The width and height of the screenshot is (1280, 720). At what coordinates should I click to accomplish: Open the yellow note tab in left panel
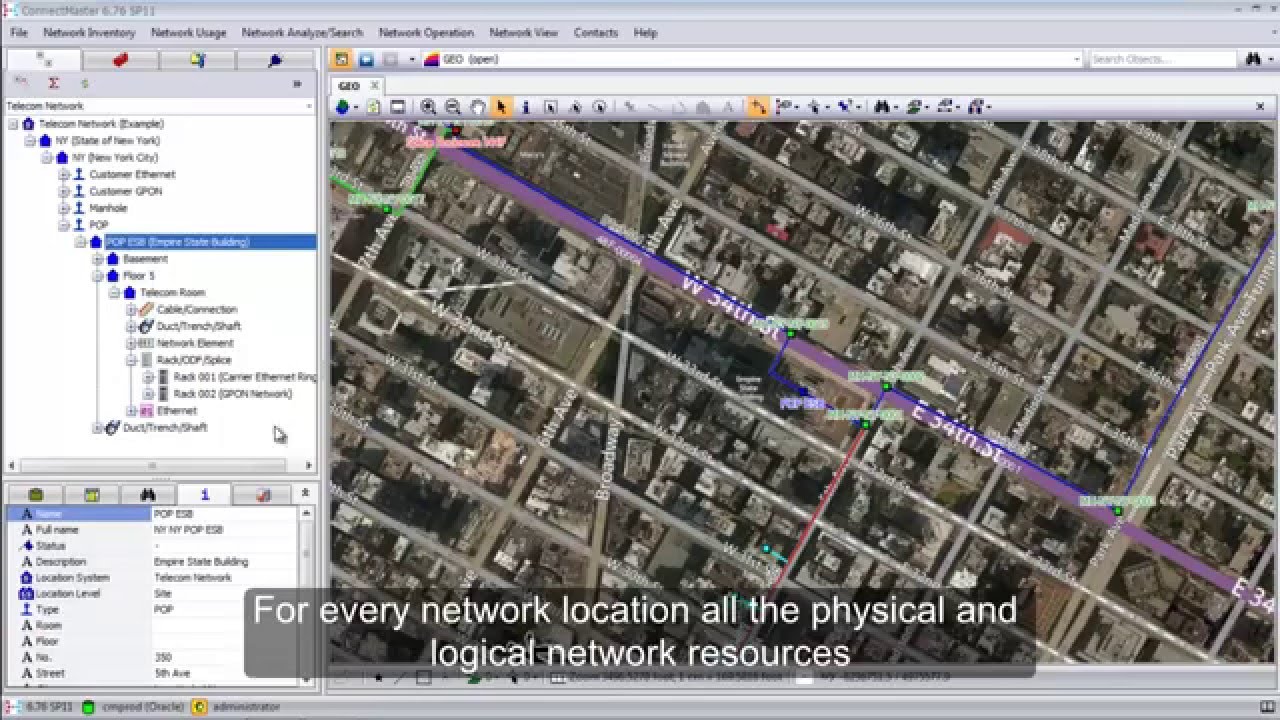(x=198, y=60)
